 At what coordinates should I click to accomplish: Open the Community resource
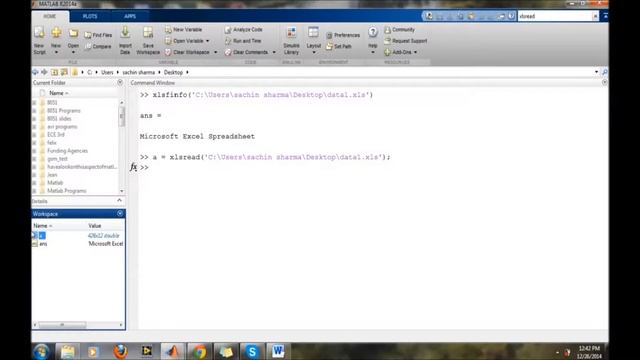click(x=400, y=30)
